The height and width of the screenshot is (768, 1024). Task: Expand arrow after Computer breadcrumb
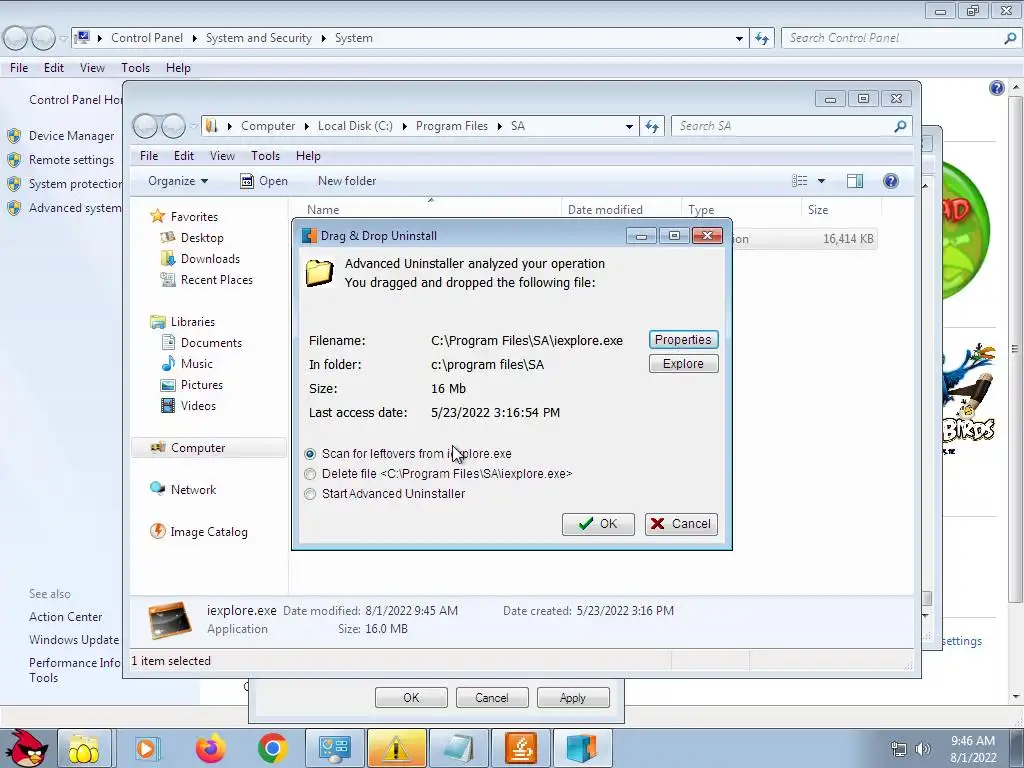tap(306, 126)
